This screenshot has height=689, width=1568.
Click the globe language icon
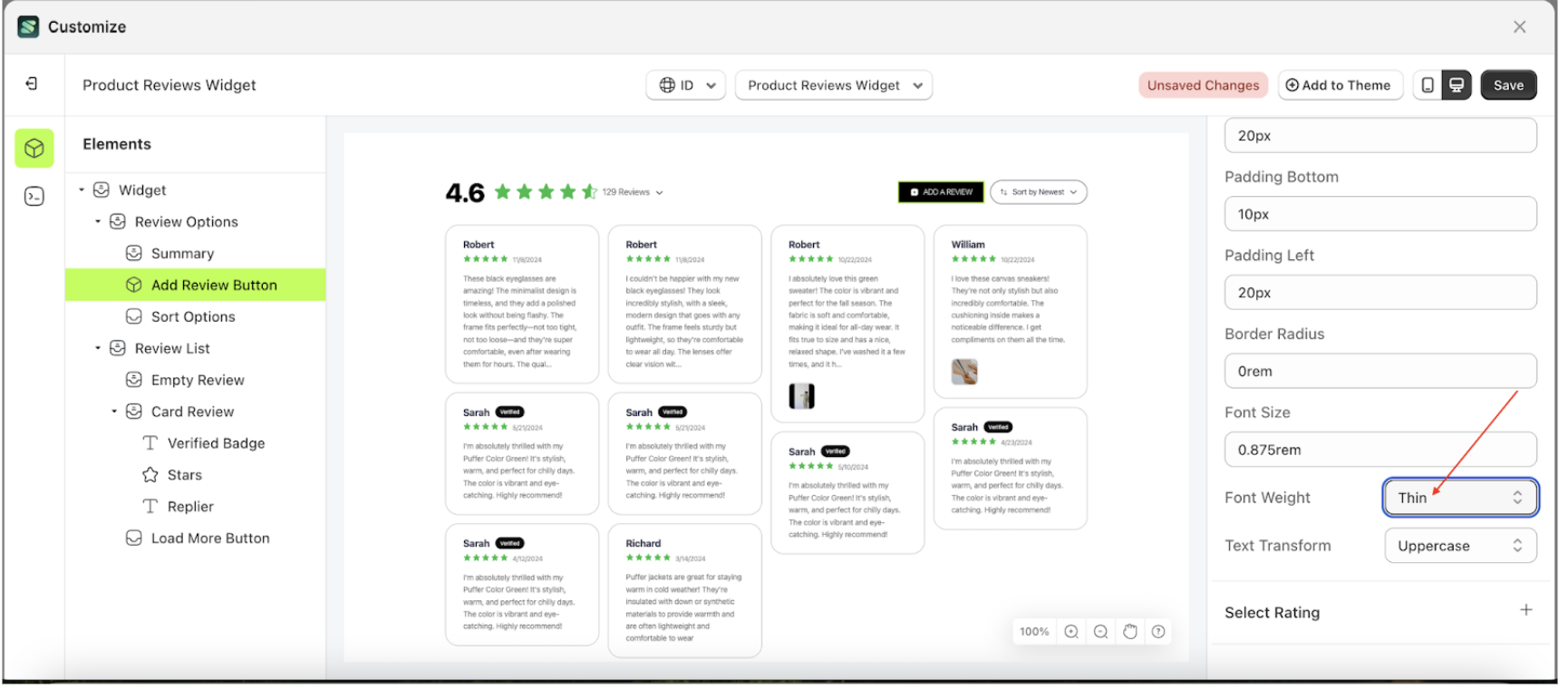pyautogui.click(x=667, y=85)
